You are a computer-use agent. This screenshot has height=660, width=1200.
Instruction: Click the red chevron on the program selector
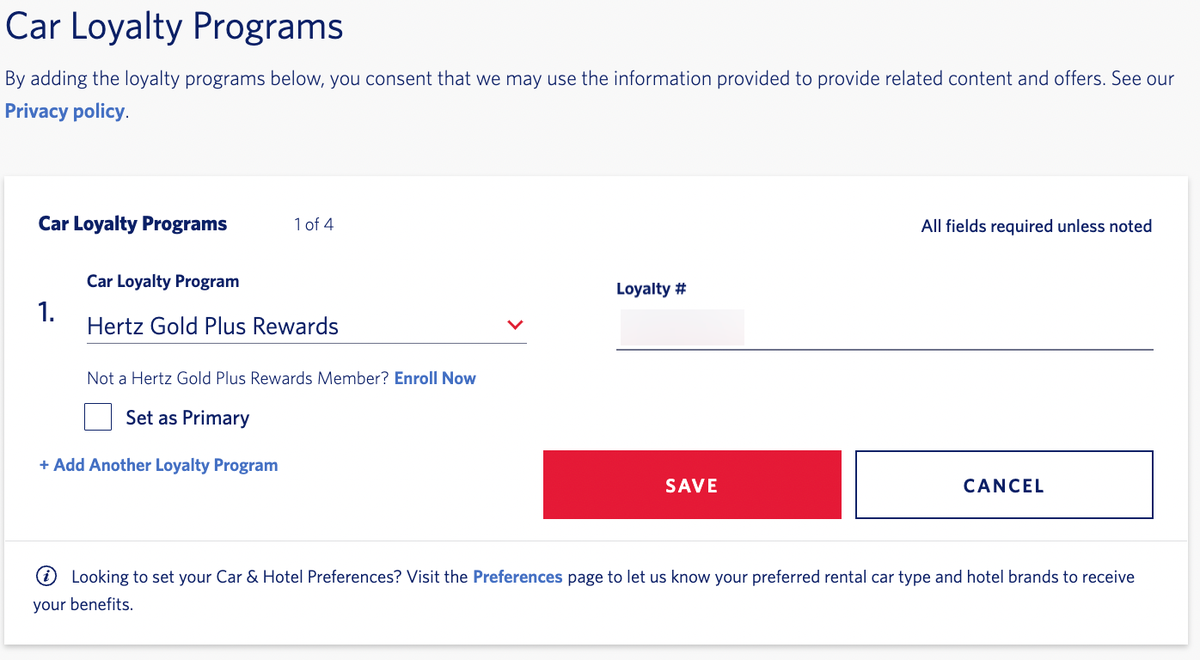[515, 325]
